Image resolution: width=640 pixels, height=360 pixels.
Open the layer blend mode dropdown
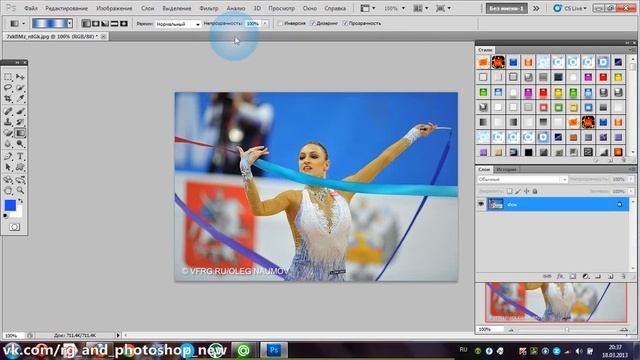tap(522, 180)
